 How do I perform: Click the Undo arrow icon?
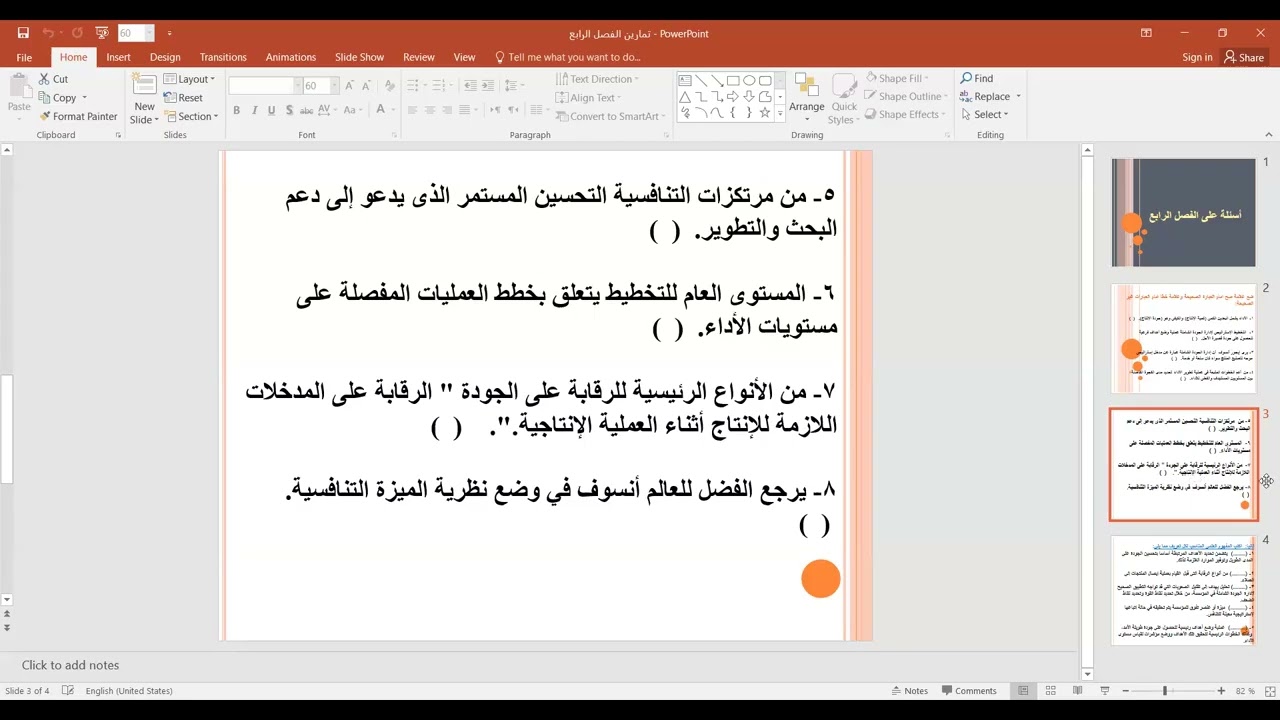click(48, 33)
